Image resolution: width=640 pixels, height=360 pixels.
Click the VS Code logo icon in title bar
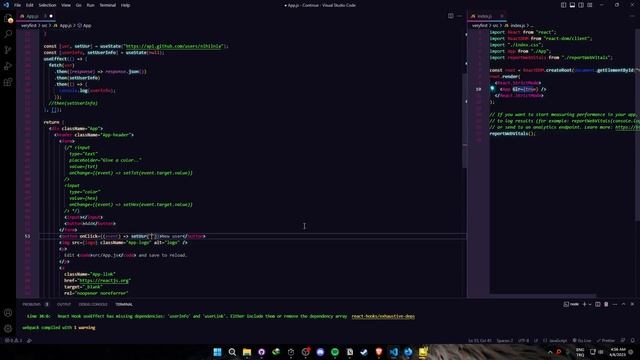pos(6,5)
